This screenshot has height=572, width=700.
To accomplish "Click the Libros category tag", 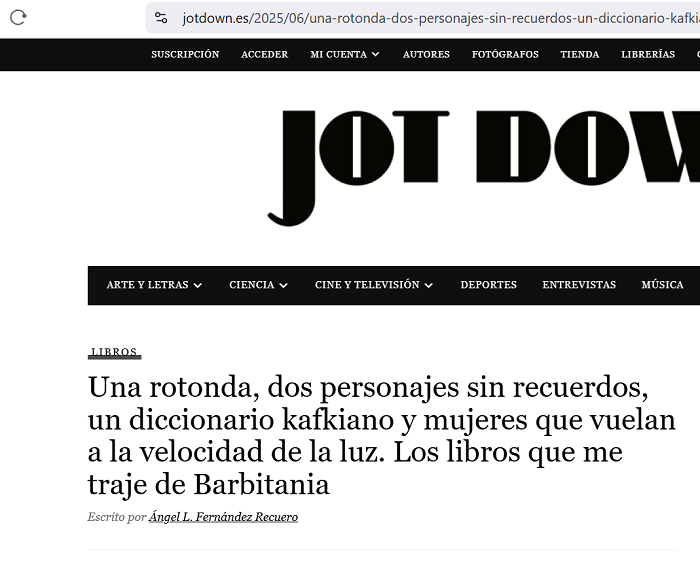I will [x=114, y=353].
